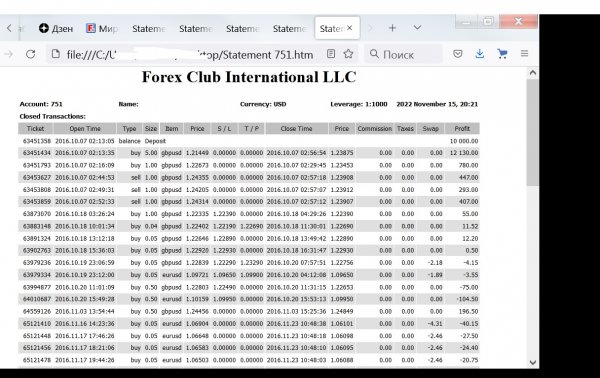
Task: Select ticket number 63979334
Action: (x=37, y=275)
